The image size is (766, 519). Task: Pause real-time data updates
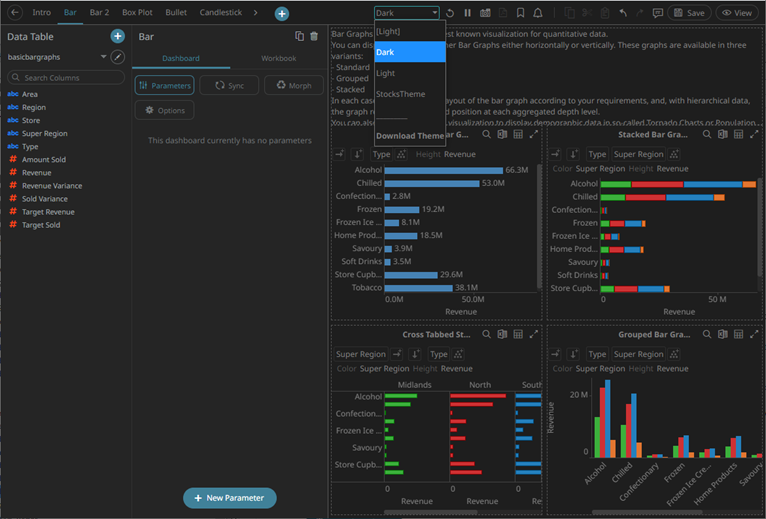point(467,13)
